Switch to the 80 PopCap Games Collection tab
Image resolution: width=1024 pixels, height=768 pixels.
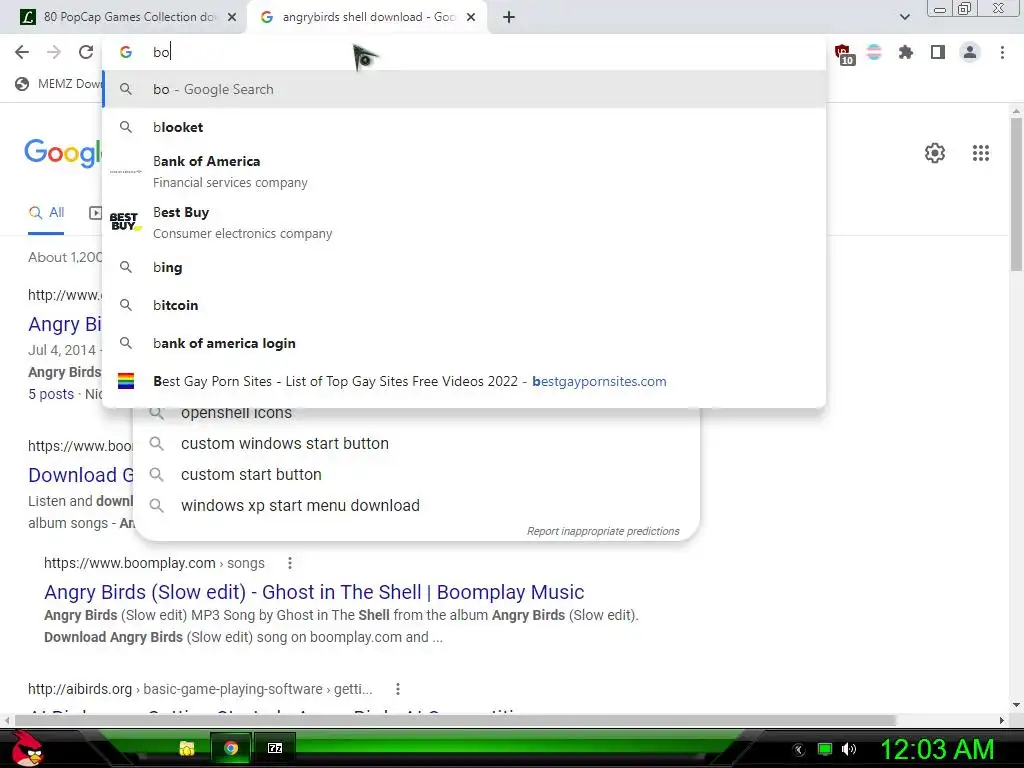click(129, 17)
